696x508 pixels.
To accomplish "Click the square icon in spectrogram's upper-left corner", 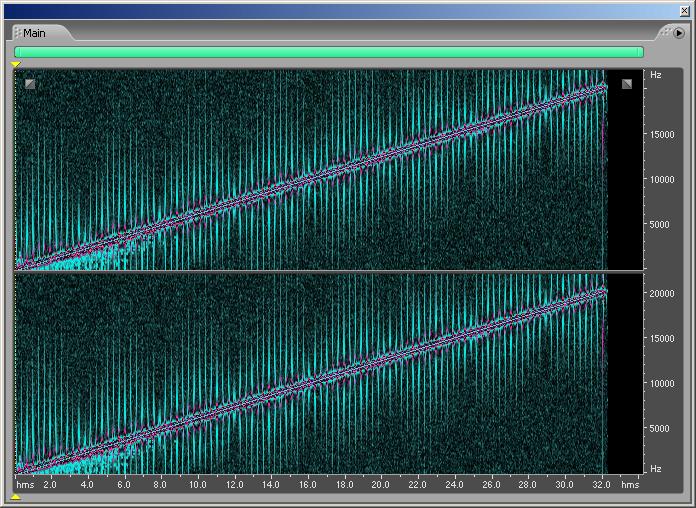I will click(30, 83).
